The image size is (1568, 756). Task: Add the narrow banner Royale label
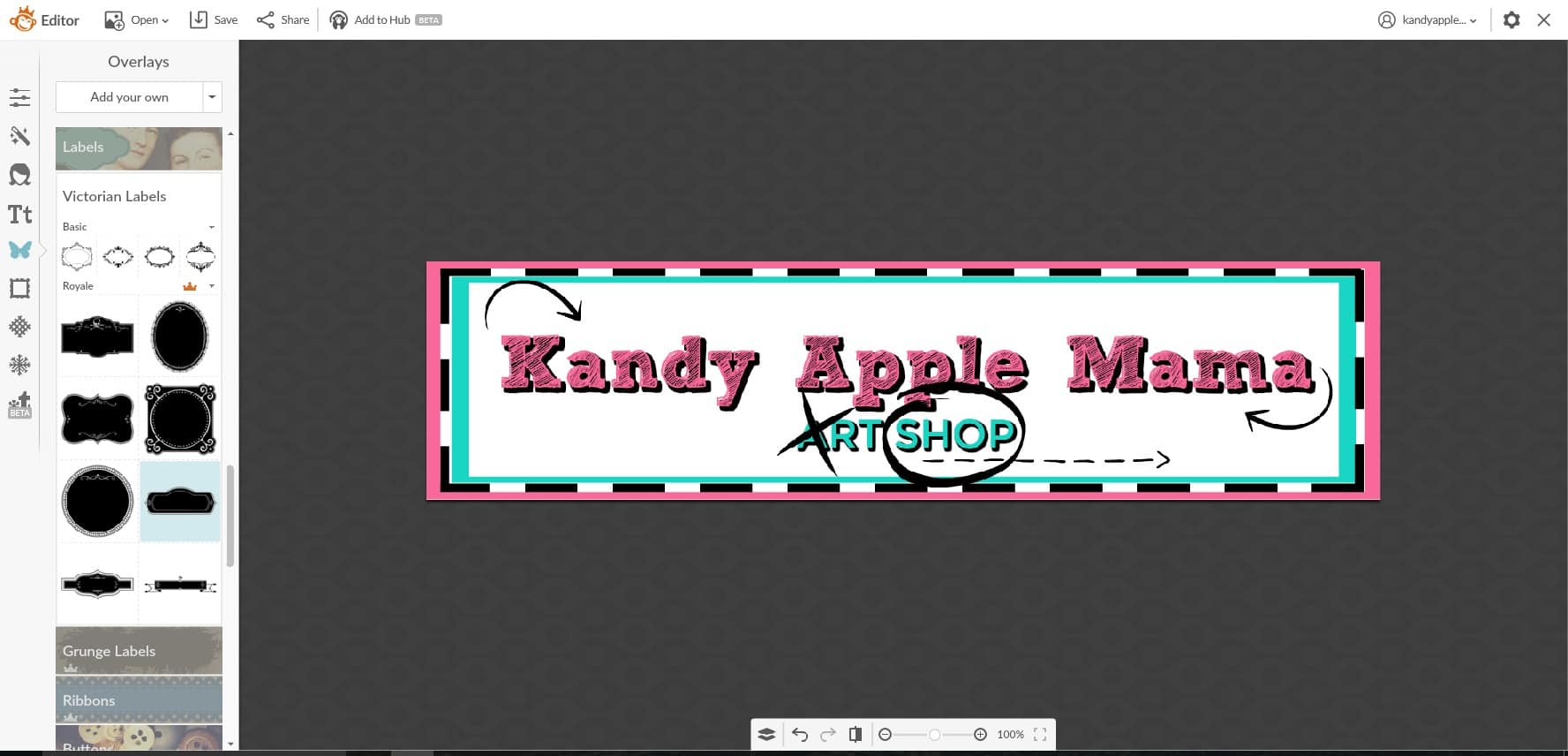point(97,584)
